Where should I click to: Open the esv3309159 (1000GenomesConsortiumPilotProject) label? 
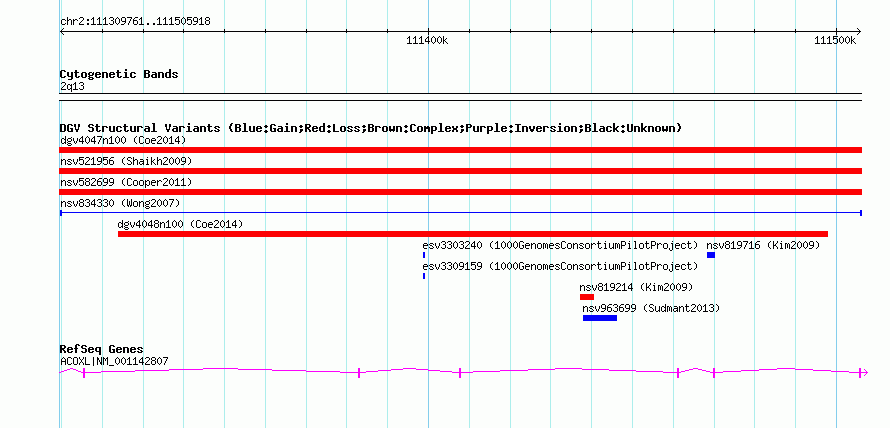[x=560, y=266]
